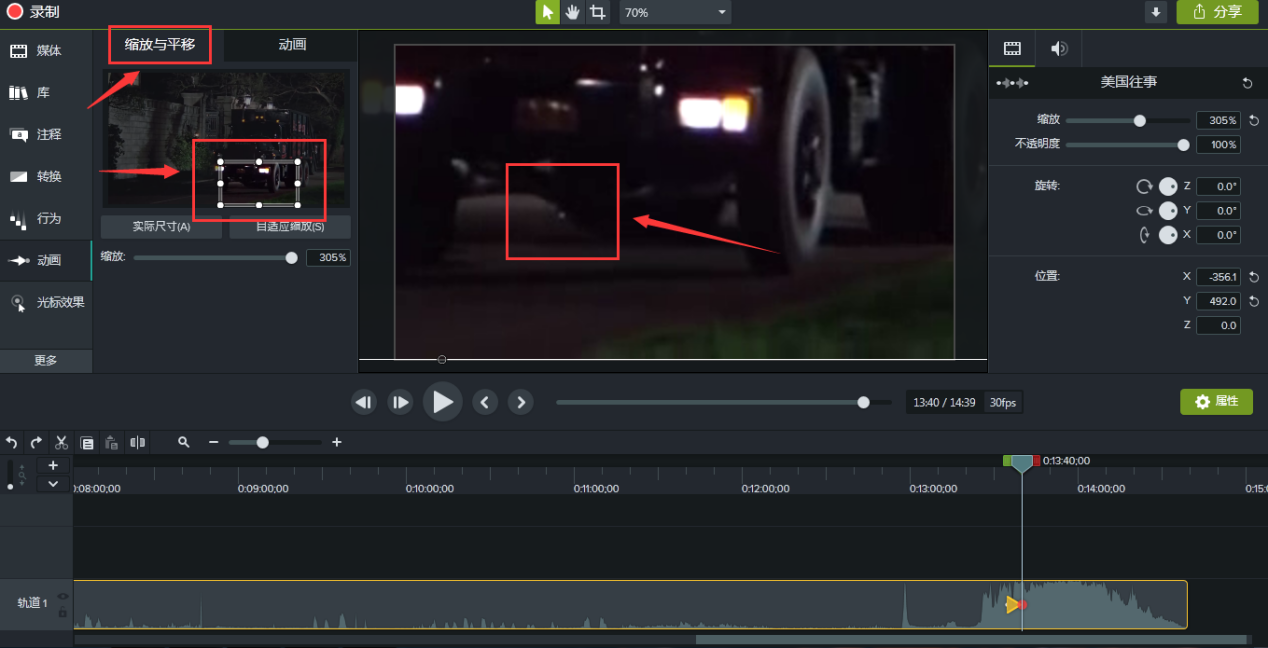Redo the last timeline action

click(x=37, y=442)
